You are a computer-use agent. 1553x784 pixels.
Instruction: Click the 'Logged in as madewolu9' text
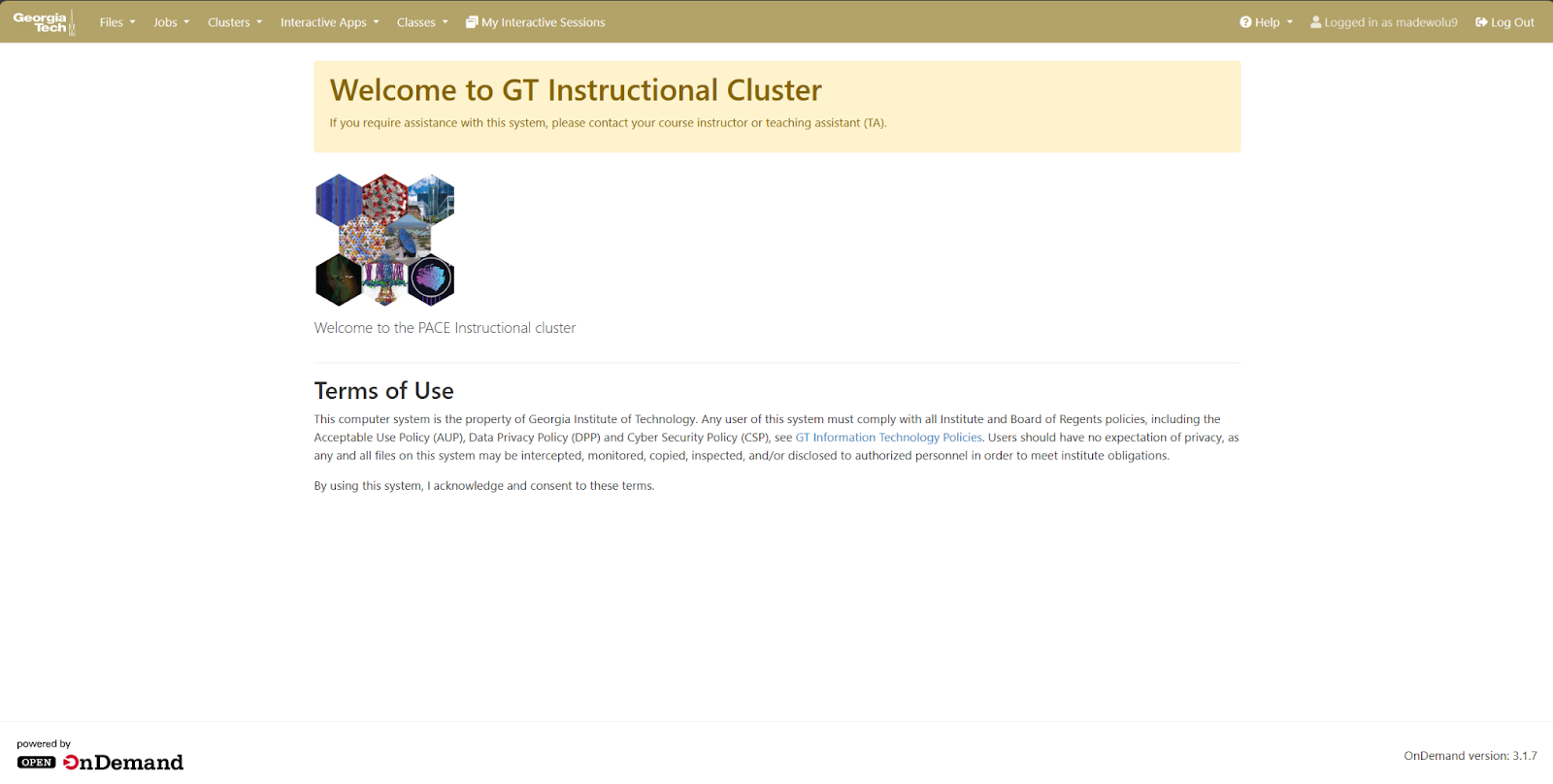coord(1384,22)
